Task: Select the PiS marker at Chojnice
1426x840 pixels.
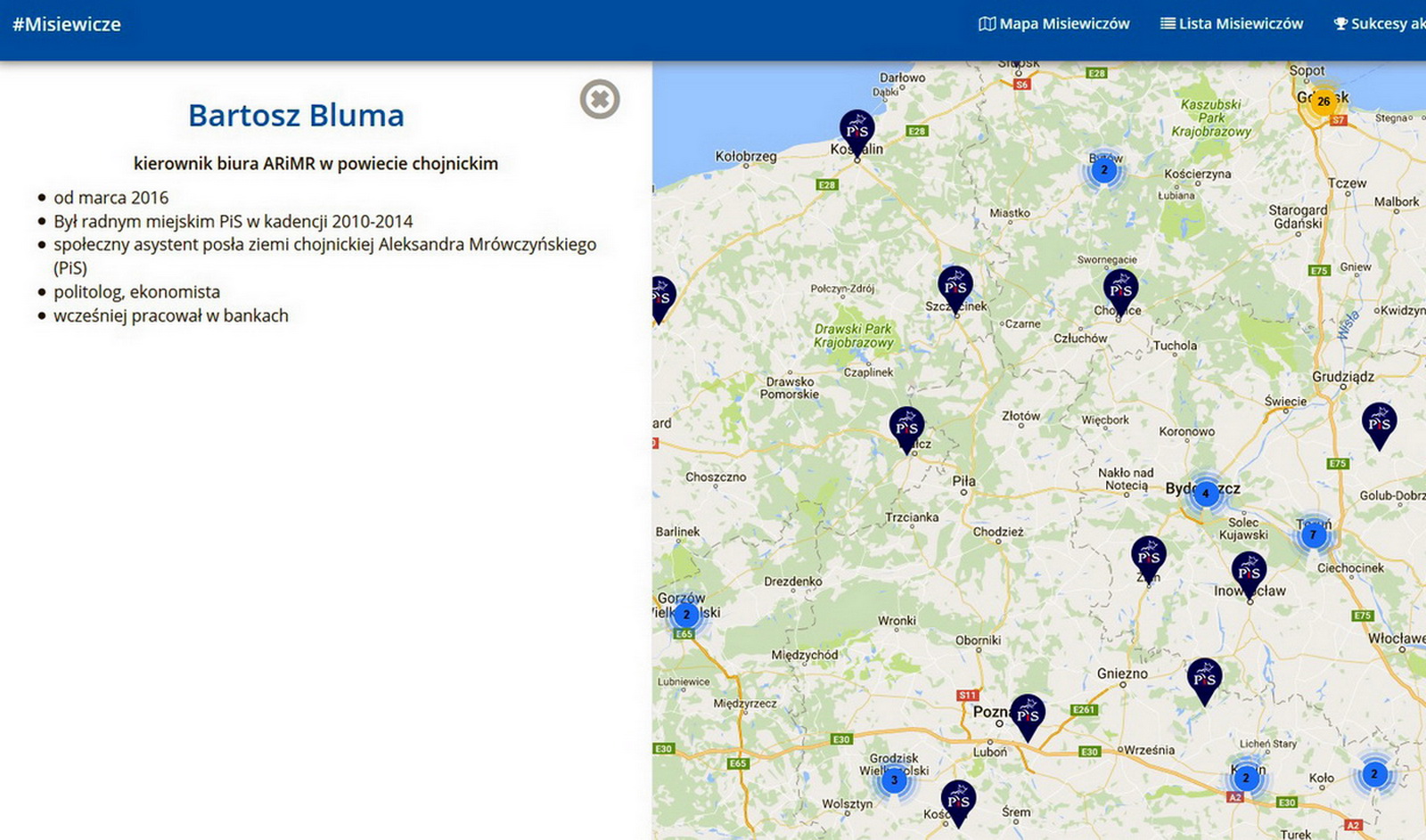Action: point(1120,290)
